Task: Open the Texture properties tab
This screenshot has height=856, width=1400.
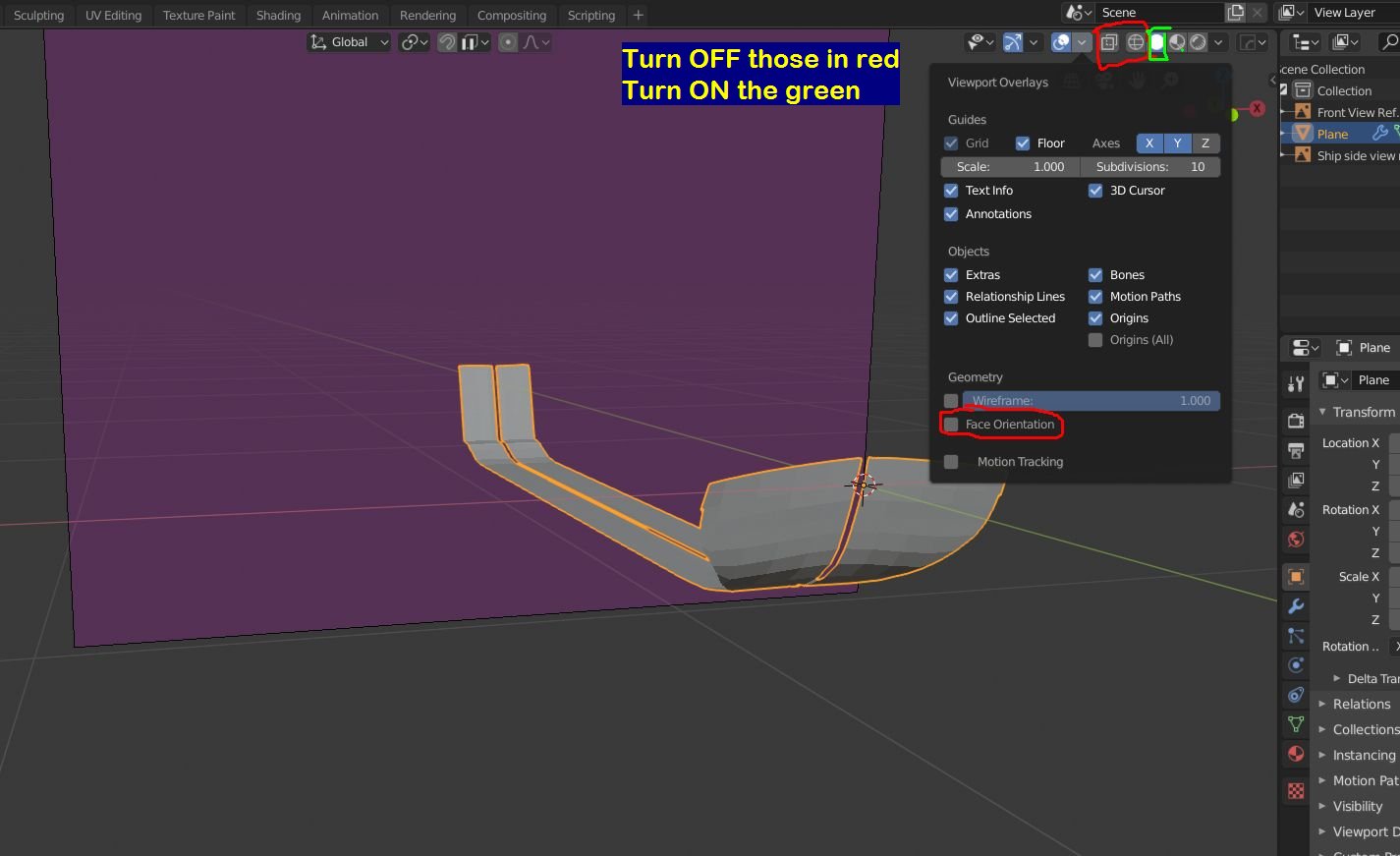Action: coord(1296,791)
